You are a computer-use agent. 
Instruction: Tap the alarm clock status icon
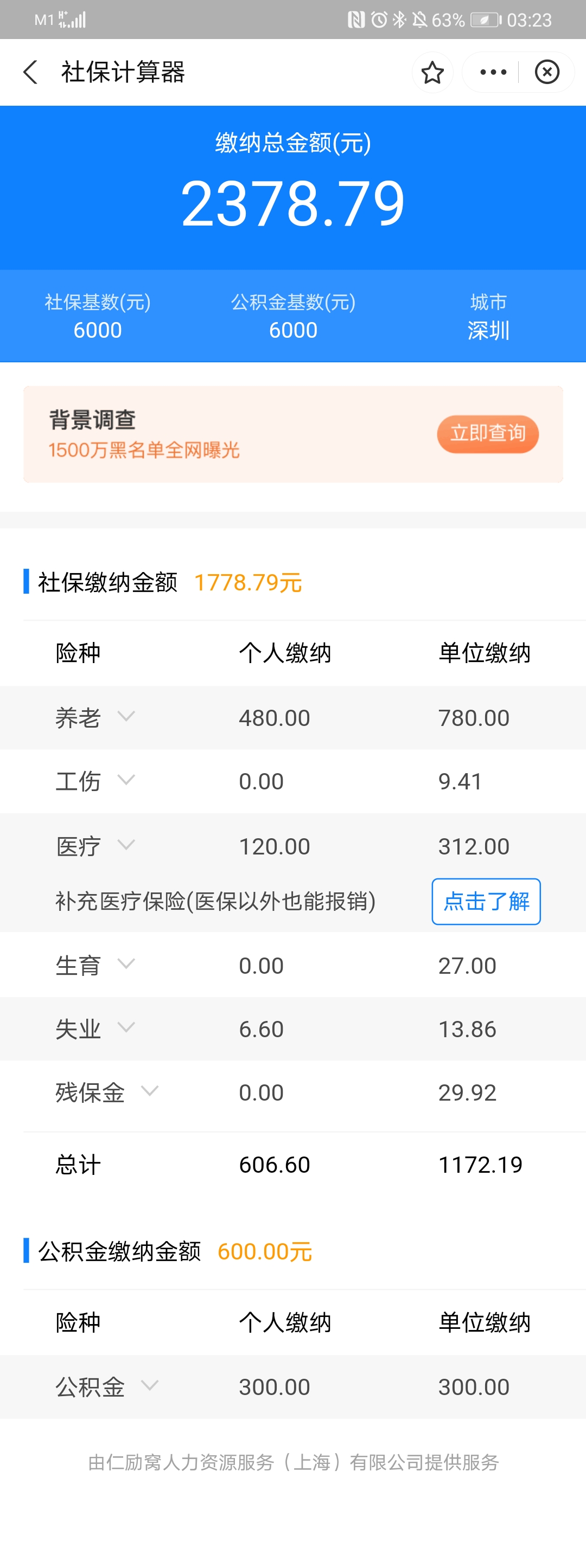click(x=379, y=20)
